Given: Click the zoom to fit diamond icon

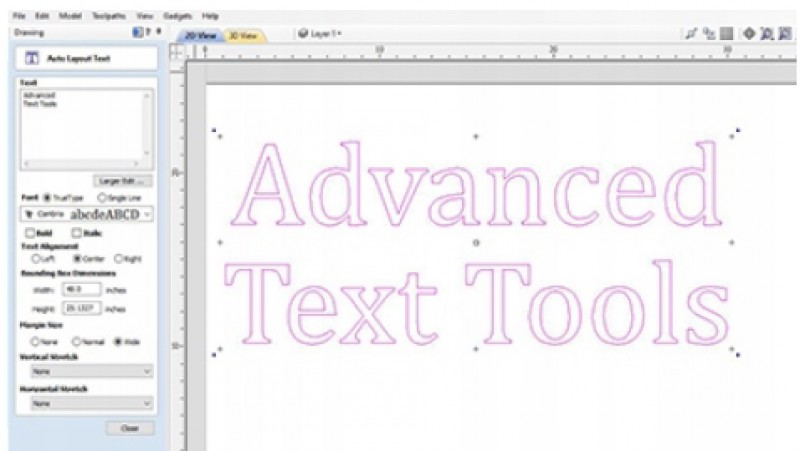Looking at the screenshot, I should 749,33.
